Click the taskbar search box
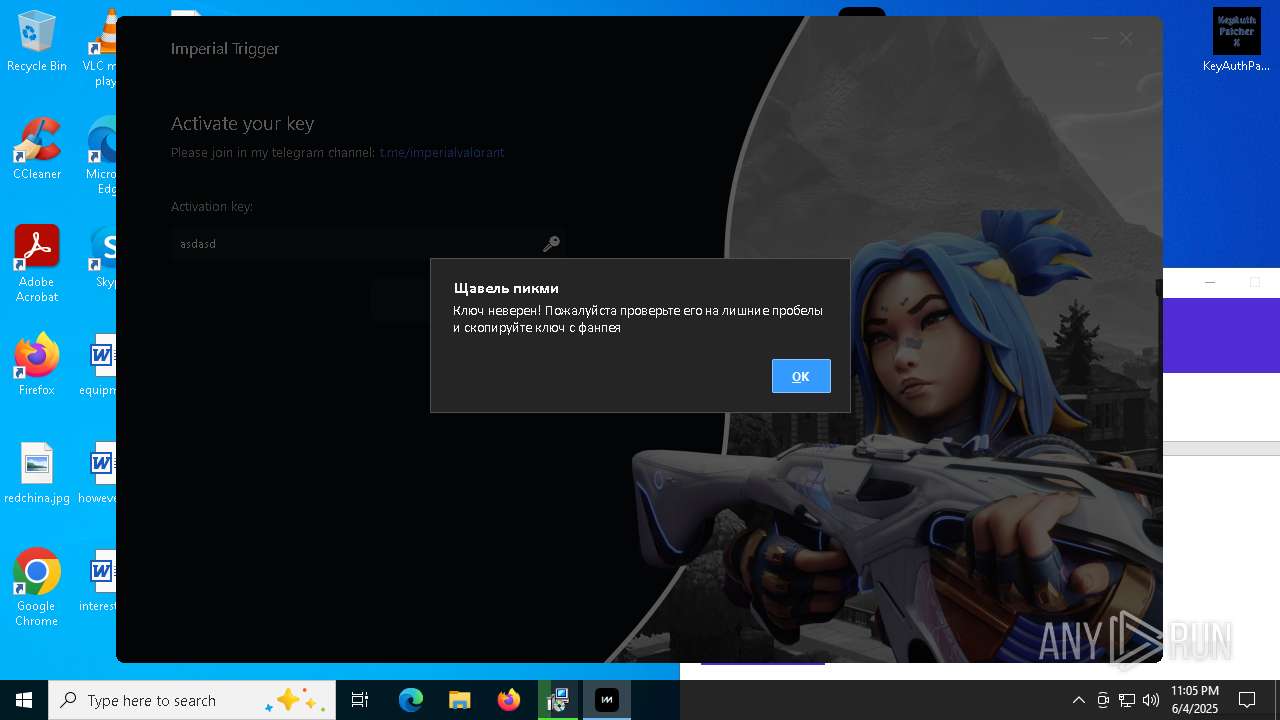 point(193,700)
